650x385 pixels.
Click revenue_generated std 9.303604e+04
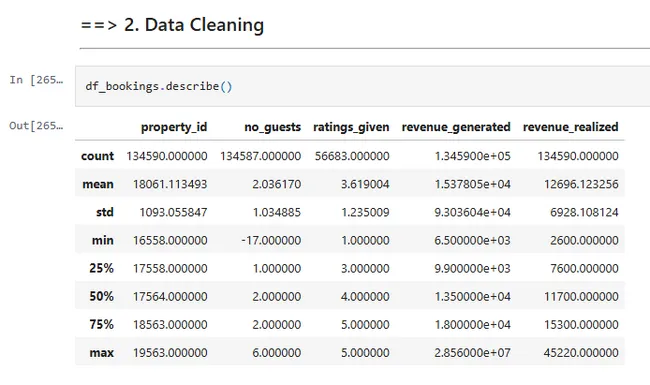coord(473,212)
